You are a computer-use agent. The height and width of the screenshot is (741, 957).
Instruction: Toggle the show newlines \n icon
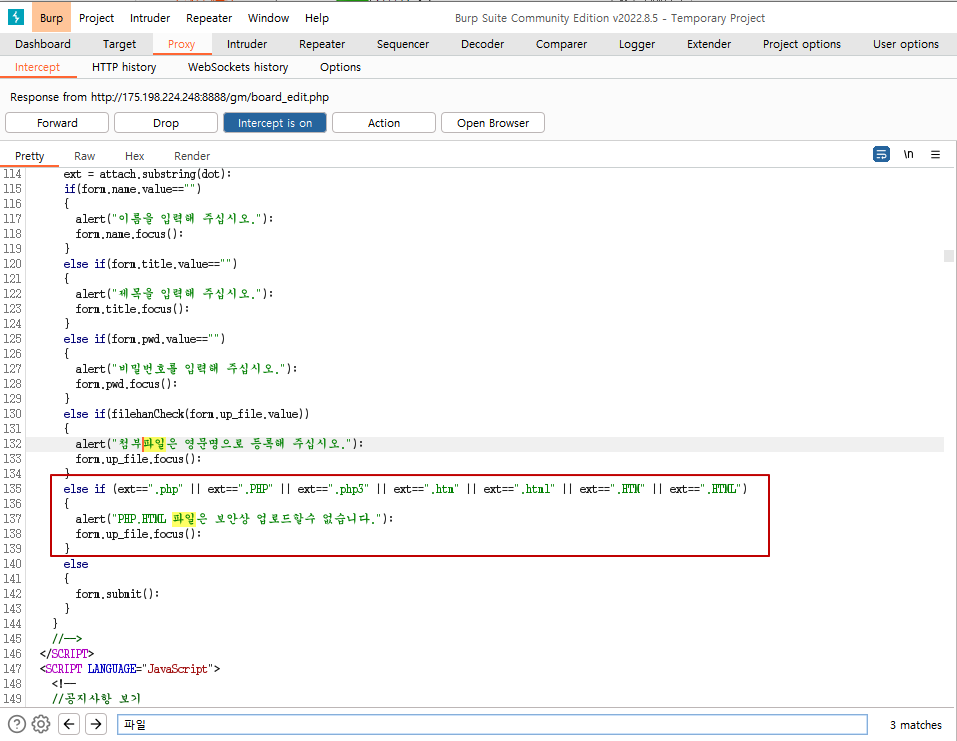tap(908, 154)
